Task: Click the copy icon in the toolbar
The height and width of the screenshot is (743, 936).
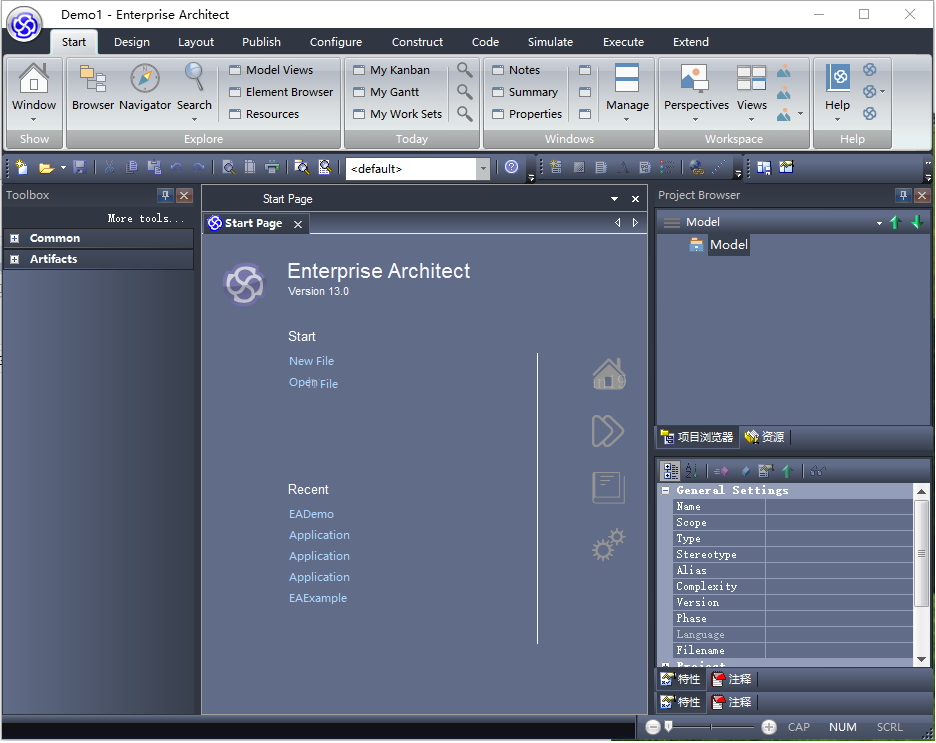Action: click(131, 168)
